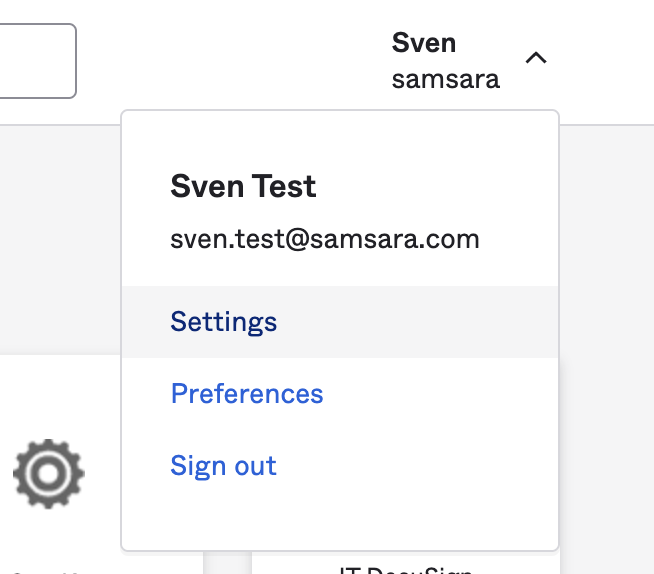Collapse the user menu with the chevron arrow
The width and height of the screenshot is (654, 574).
(536, 58)
